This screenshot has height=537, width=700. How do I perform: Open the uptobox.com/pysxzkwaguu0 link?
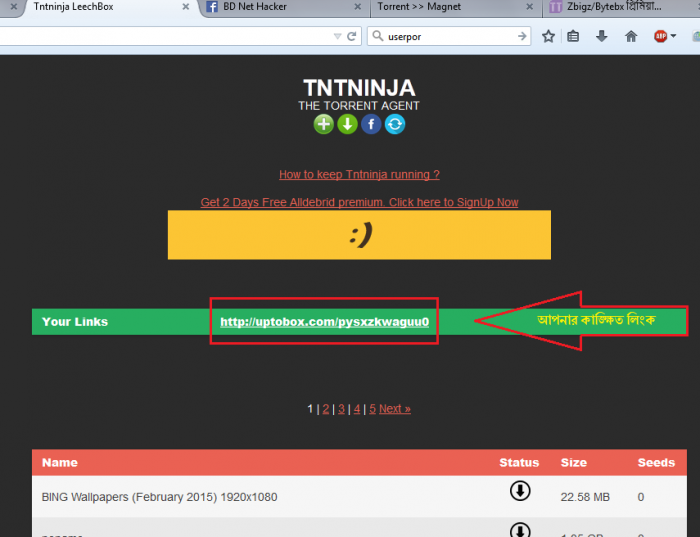[x=325, y=322]
